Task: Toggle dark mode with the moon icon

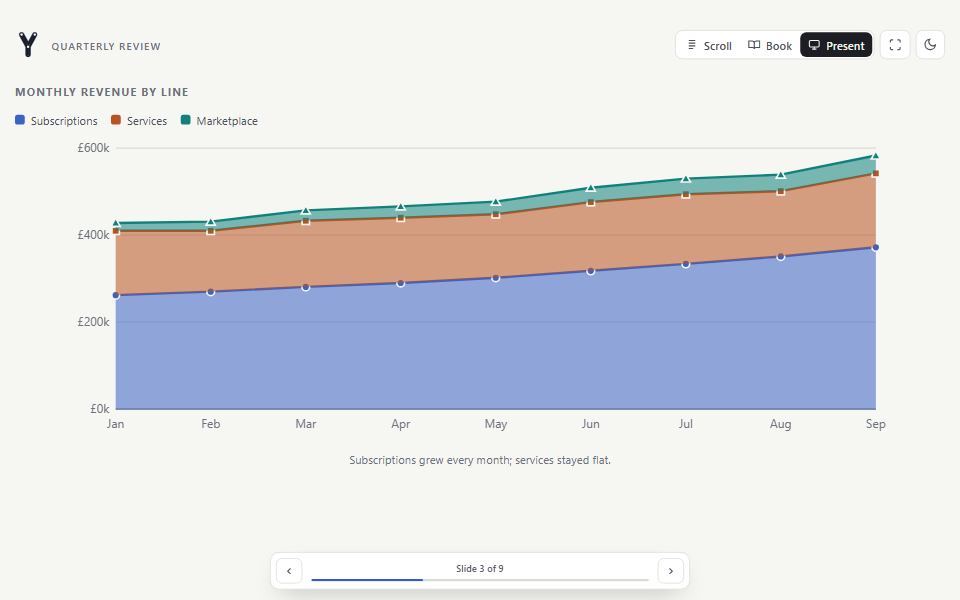Action: click(x=930, y=45)
